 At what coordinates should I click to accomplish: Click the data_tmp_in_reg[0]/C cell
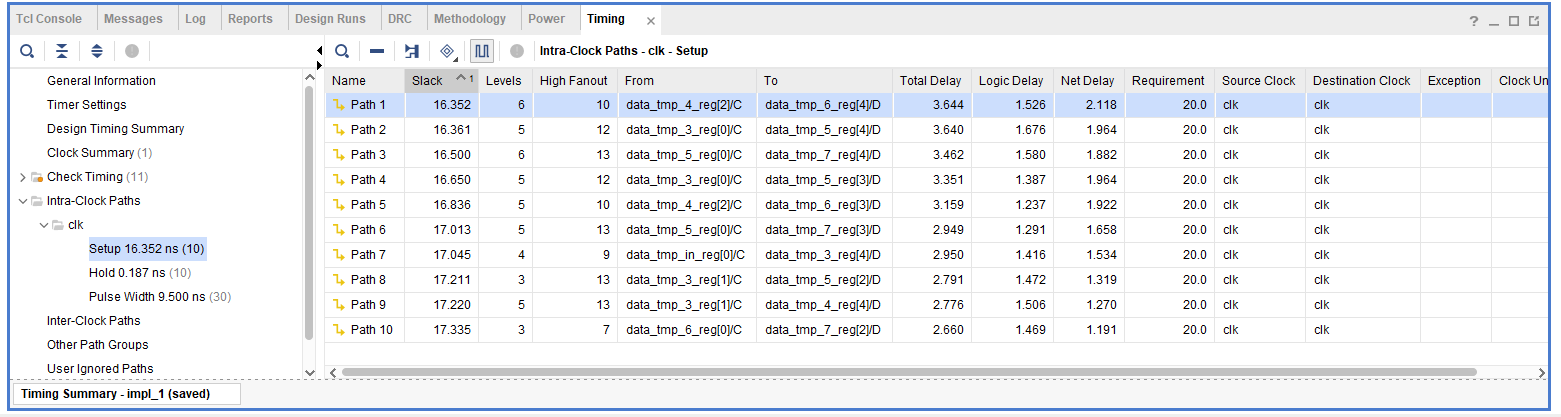coord(687,255)
